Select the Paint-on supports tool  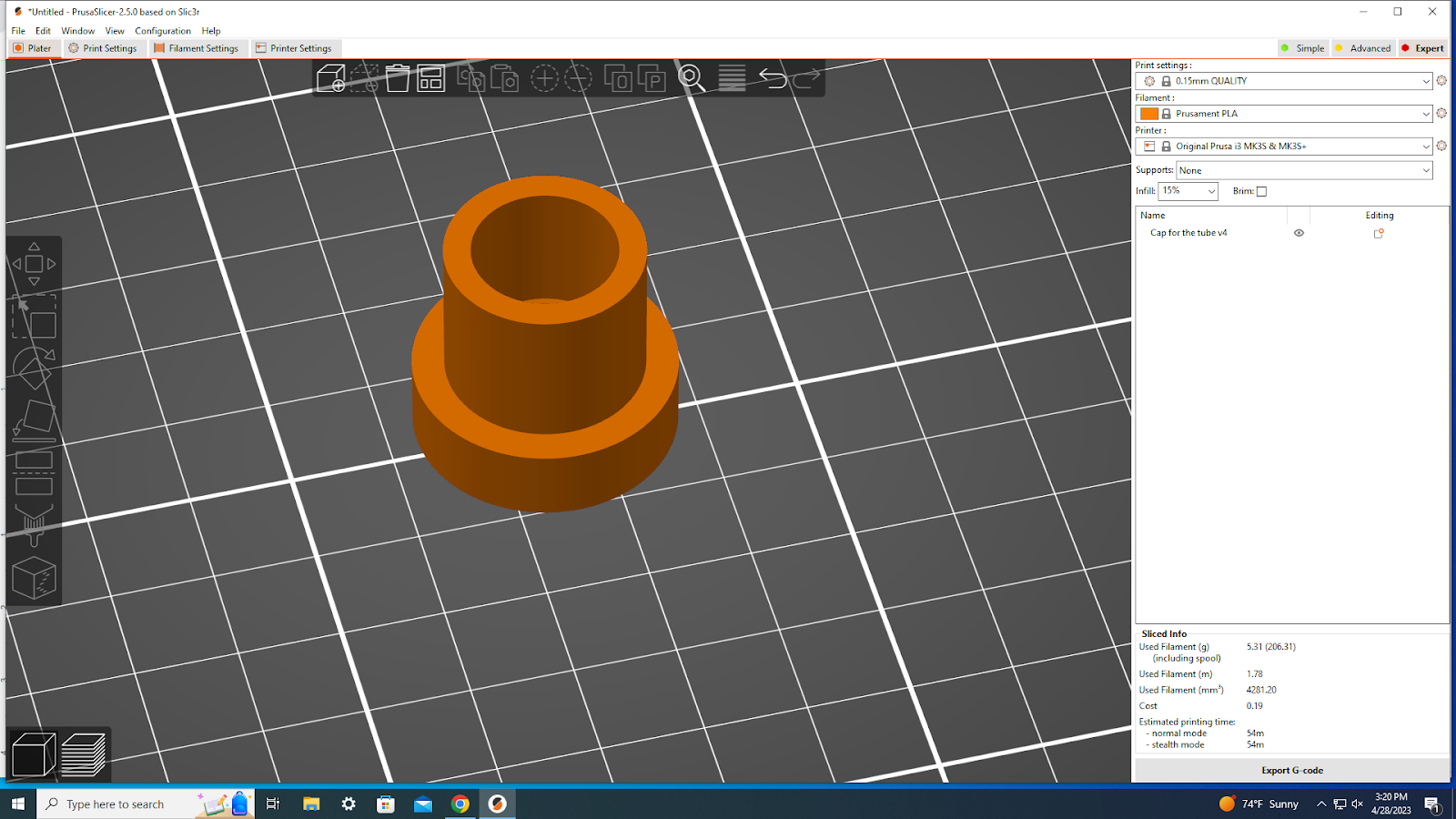click(x=34, y=525)
